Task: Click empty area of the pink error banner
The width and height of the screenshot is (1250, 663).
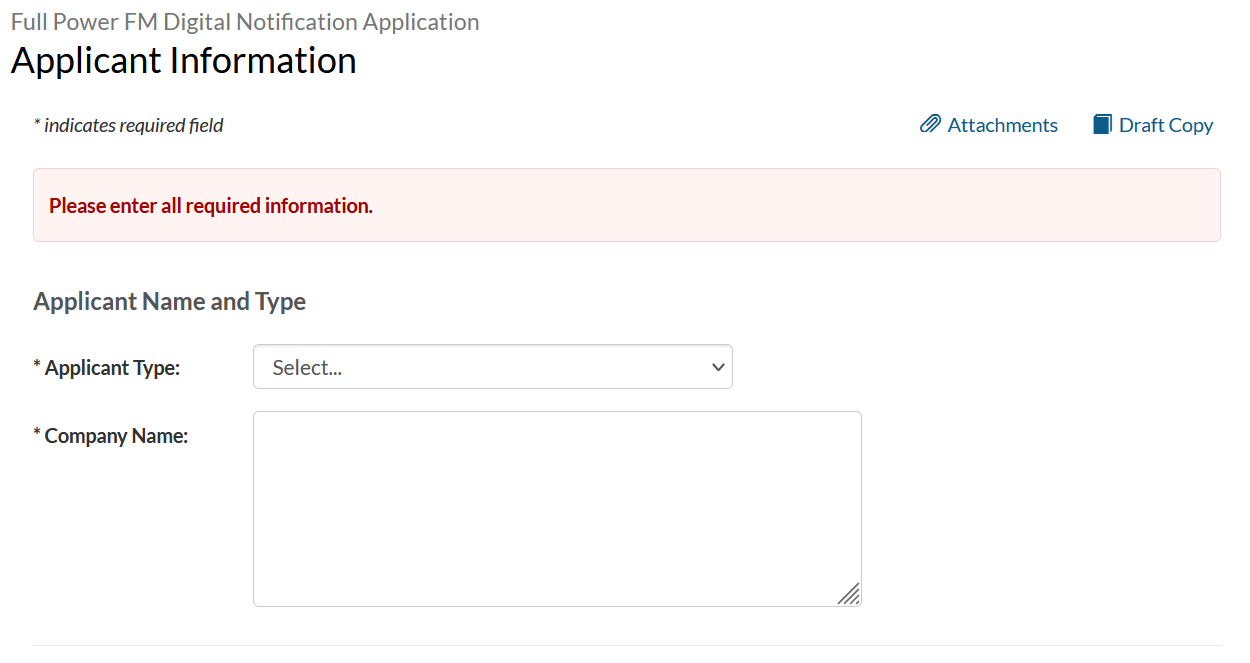Action: [x=800, y=206]
